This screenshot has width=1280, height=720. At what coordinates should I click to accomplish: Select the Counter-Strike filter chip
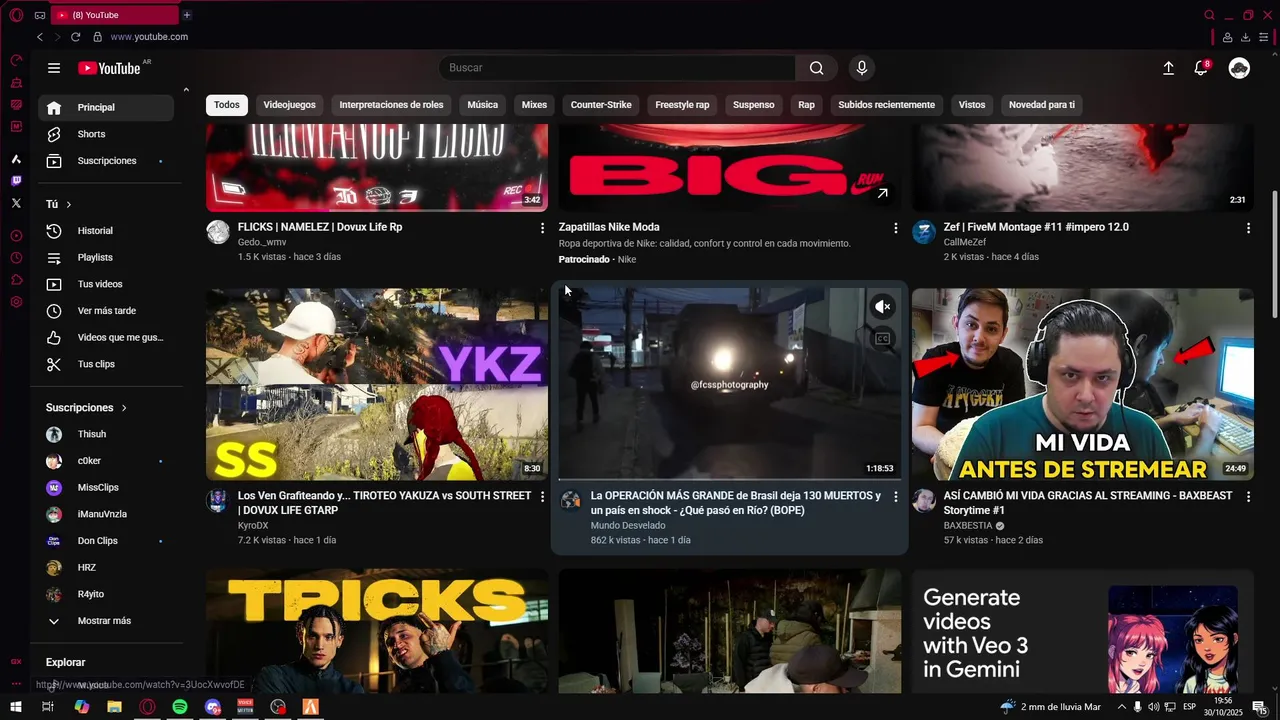coord(601,105)
